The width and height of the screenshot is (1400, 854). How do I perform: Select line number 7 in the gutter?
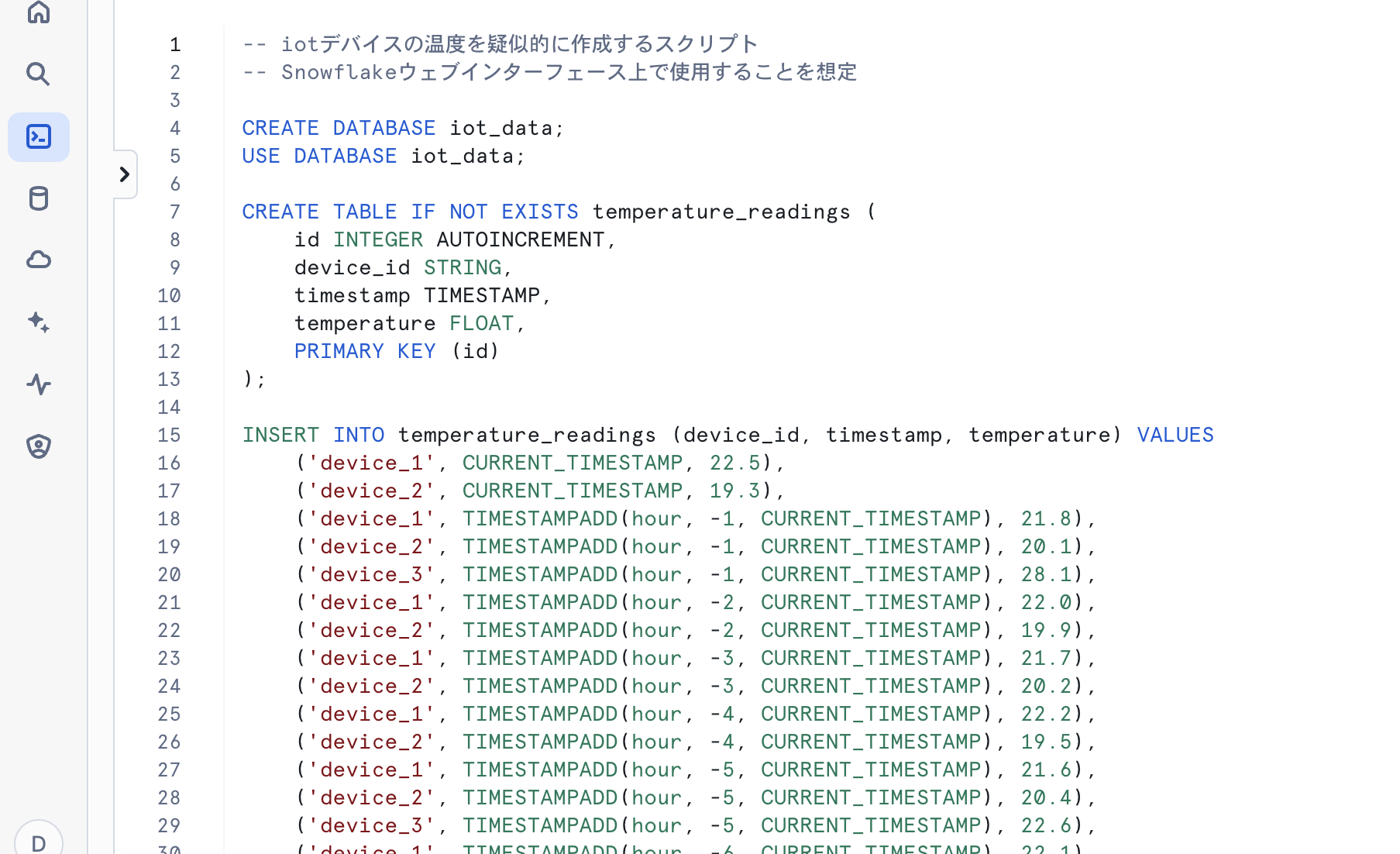(x=174, y=212)
